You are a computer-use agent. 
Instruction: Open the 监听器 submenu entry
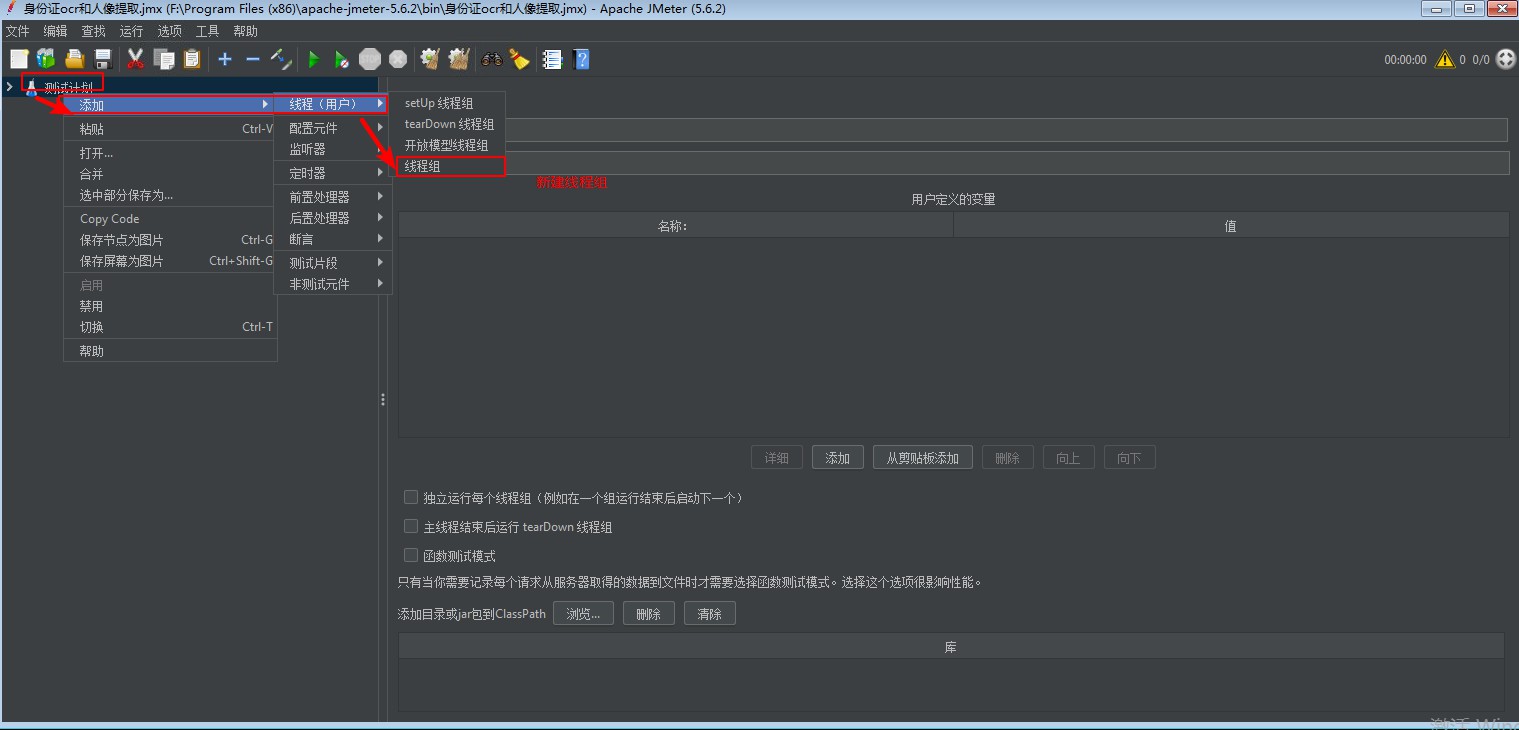tap(332, 149)
